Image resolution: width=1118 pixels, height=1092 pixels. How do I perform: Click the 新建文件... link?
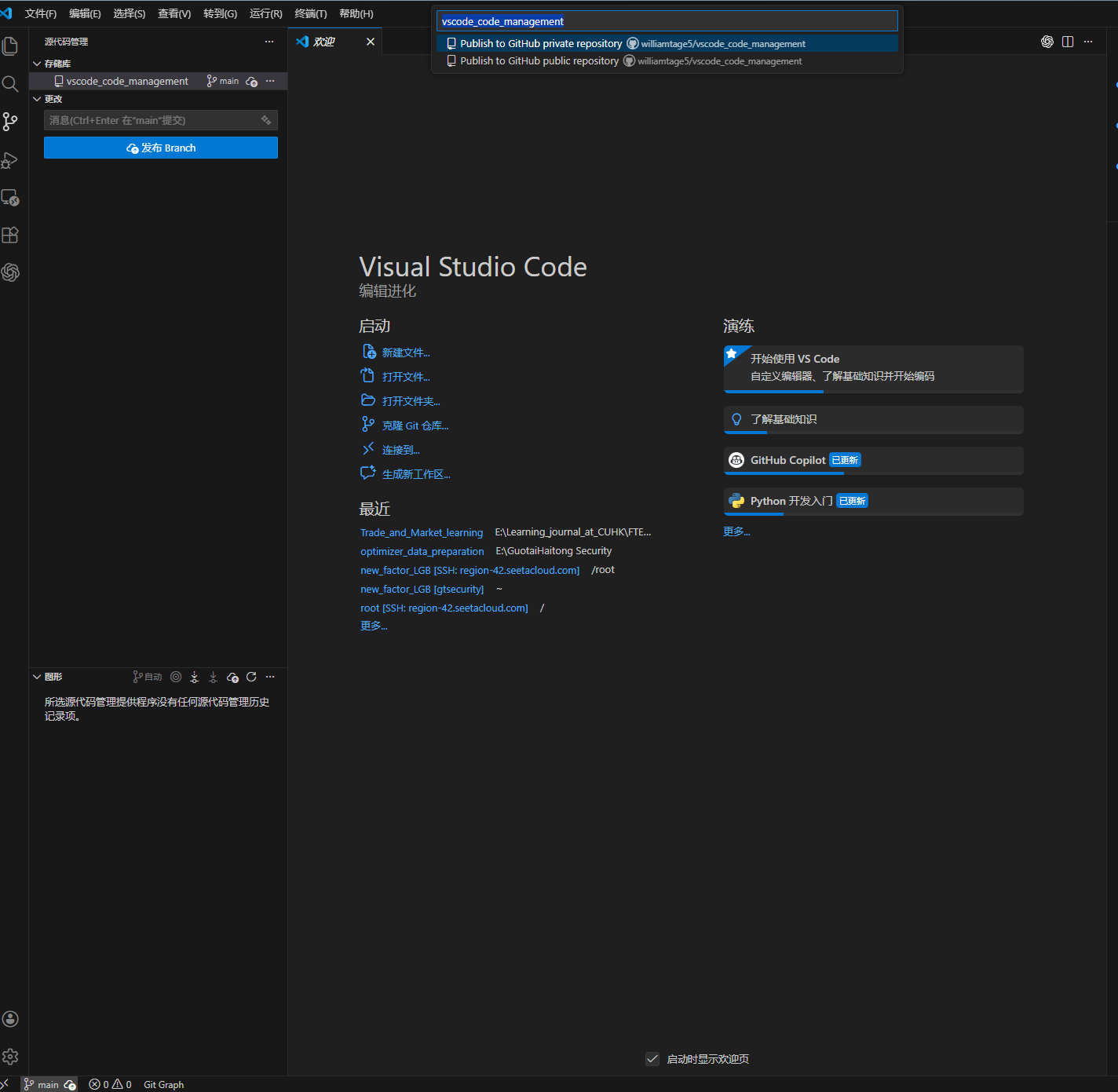(x=406, y=352)
